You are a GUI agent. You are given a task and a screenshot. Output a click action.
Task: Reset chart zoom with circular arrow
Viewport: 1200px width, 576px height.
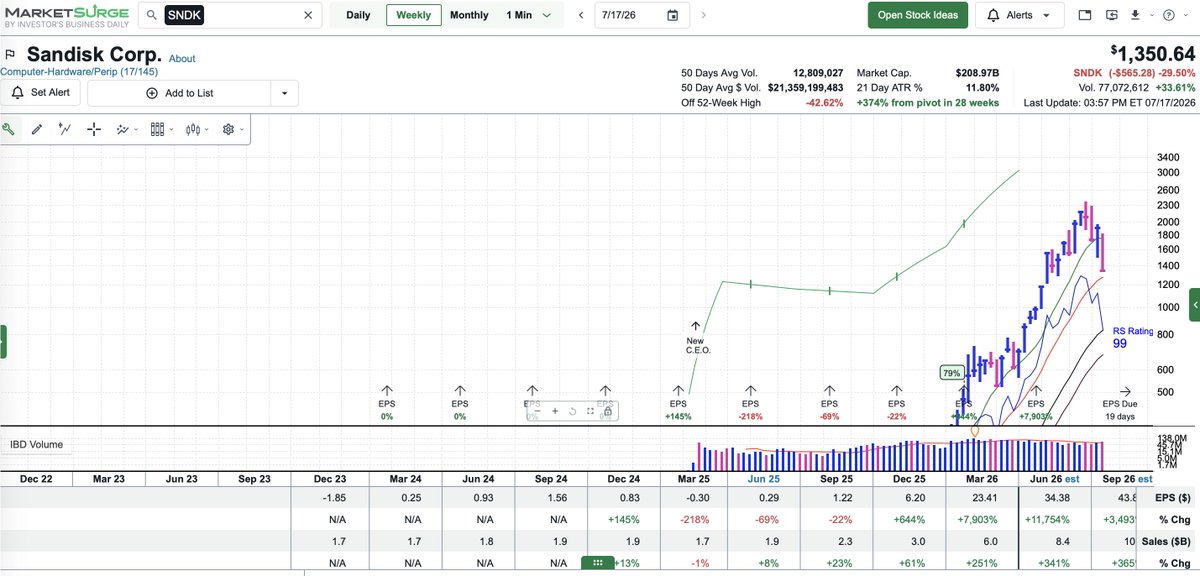click(x=573, y=411)
